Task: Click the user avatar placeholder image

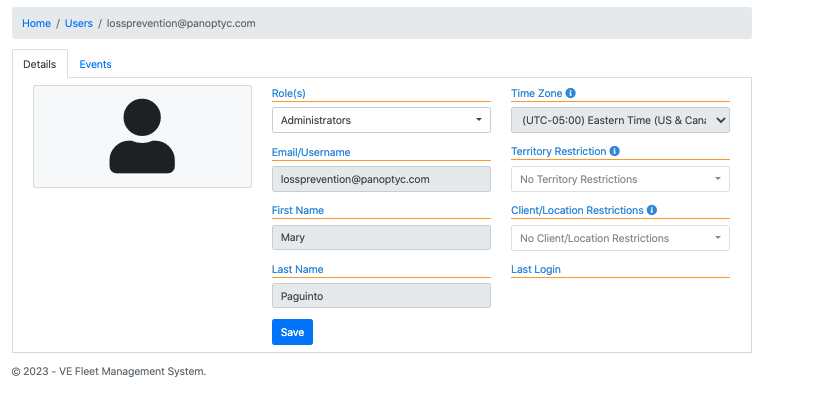Action: (142, 136)
